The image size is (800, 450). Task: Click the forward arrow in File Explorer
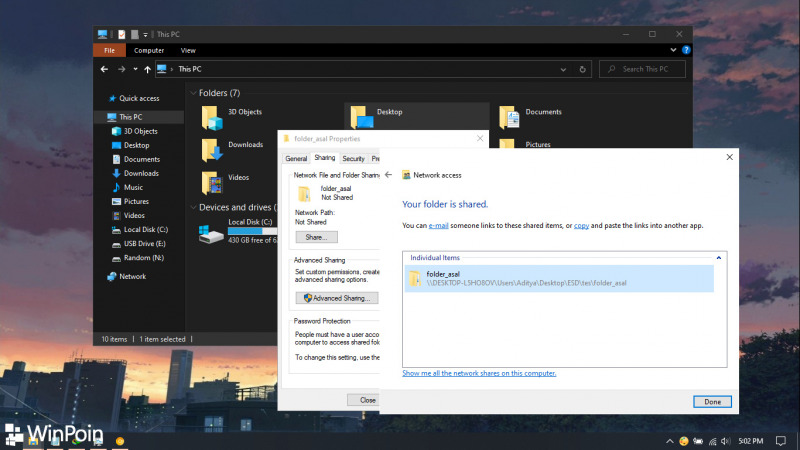tap(121, 69)
